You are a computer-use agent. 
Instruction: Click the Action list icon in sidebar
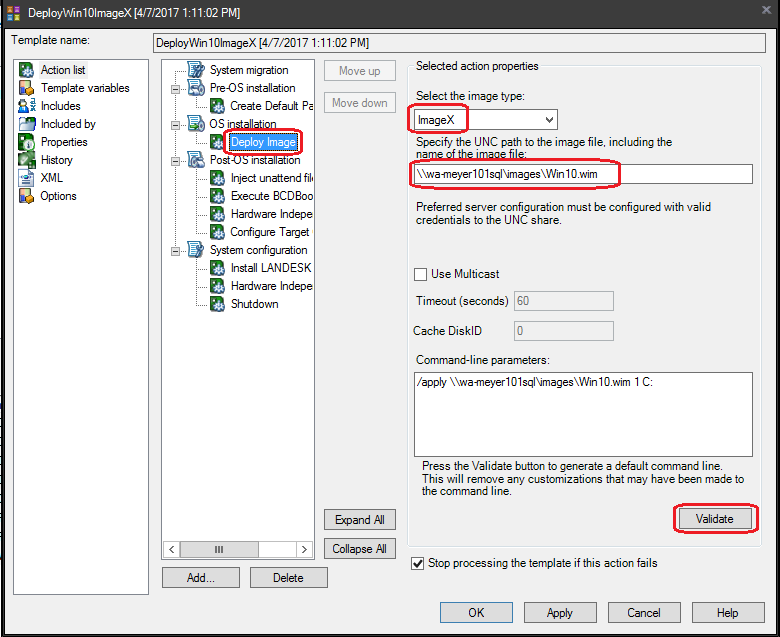click(x=26, y=70)
